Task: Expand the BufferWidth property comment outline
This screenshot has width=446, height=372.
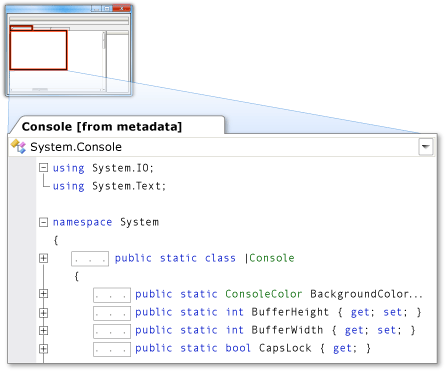Action: click(43, 330)
